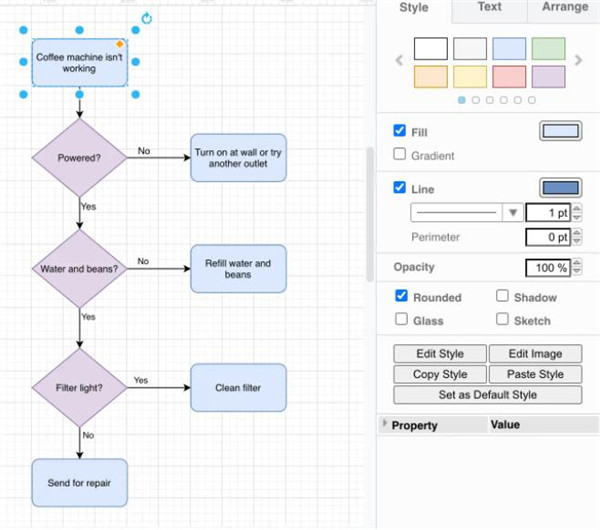The width and height of the screenshot is (600, 530).
Task: Toggle the Sketch checkbox
Action: 503,321
